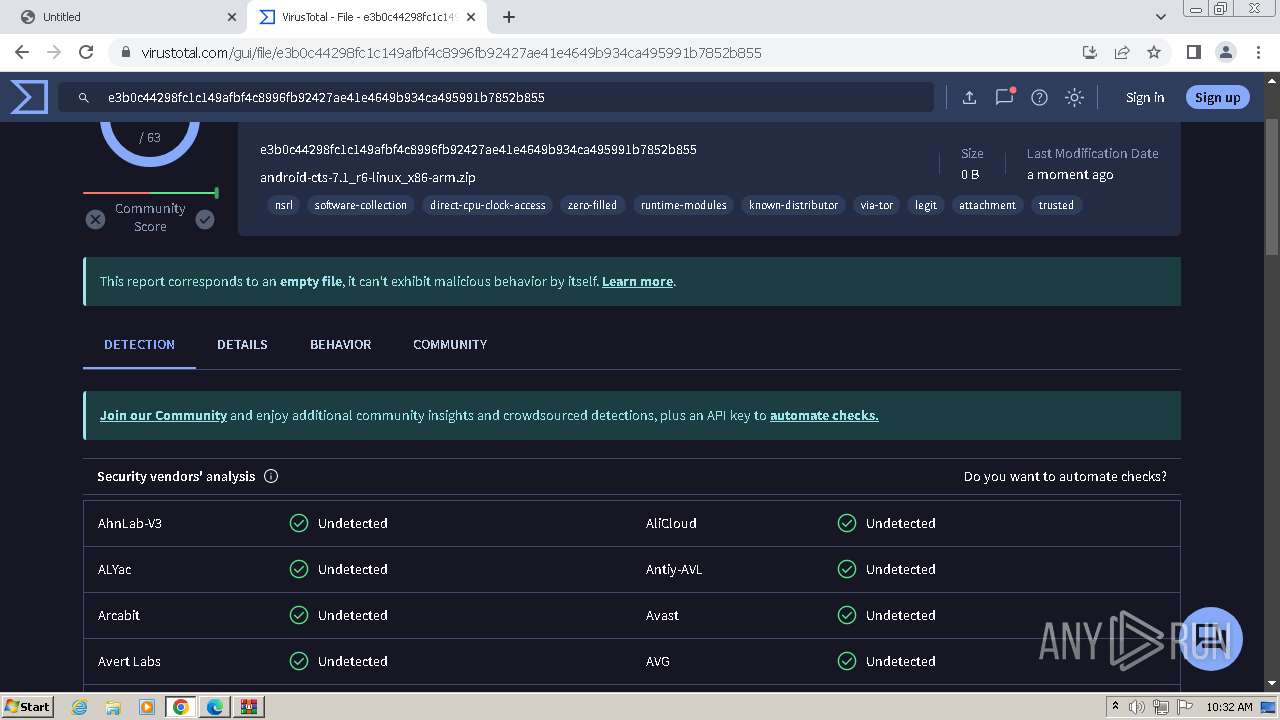This screenshot has height=720, width=1280.
Task: Close the VirusTotal tab
Action: pos(471,17)
